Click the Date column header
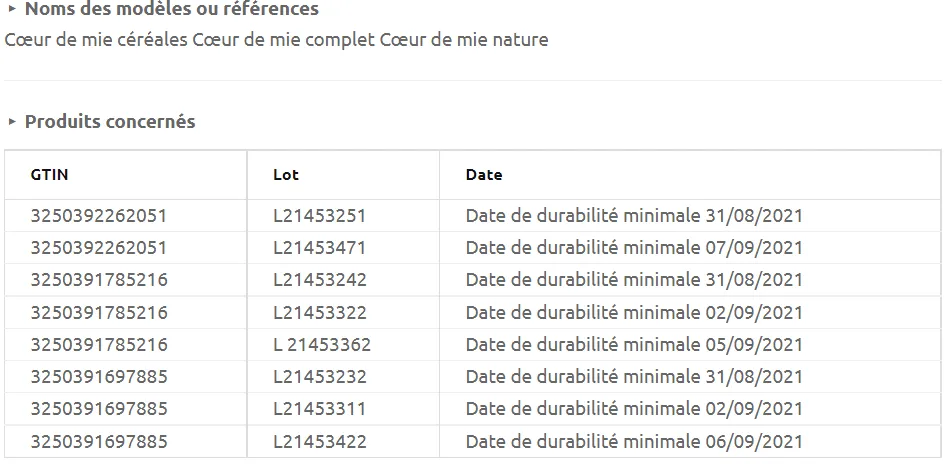This screenshot has width=951, height=471. click(484, 175)
